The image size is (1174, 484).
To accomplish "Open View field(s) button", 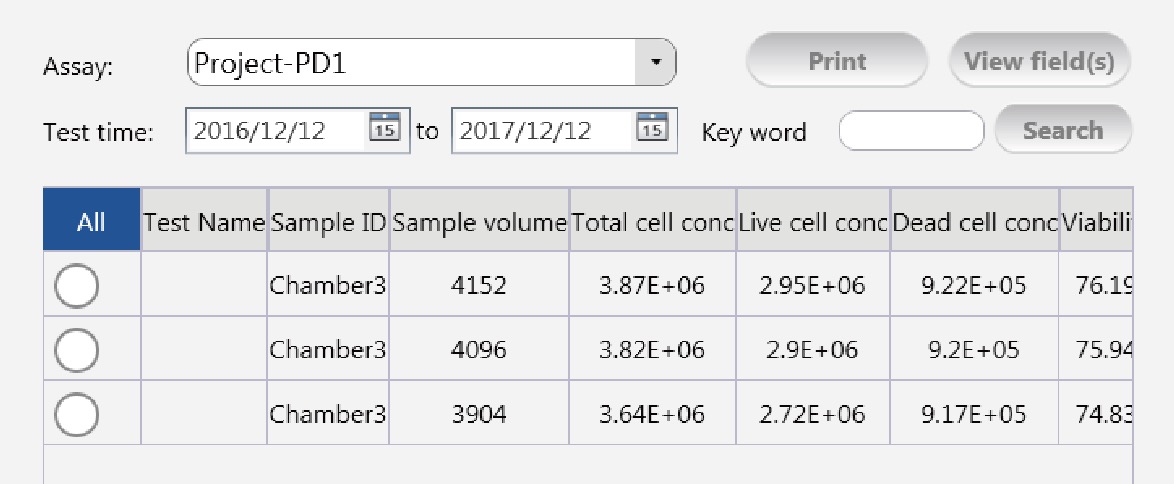I will click(1039, 61).
